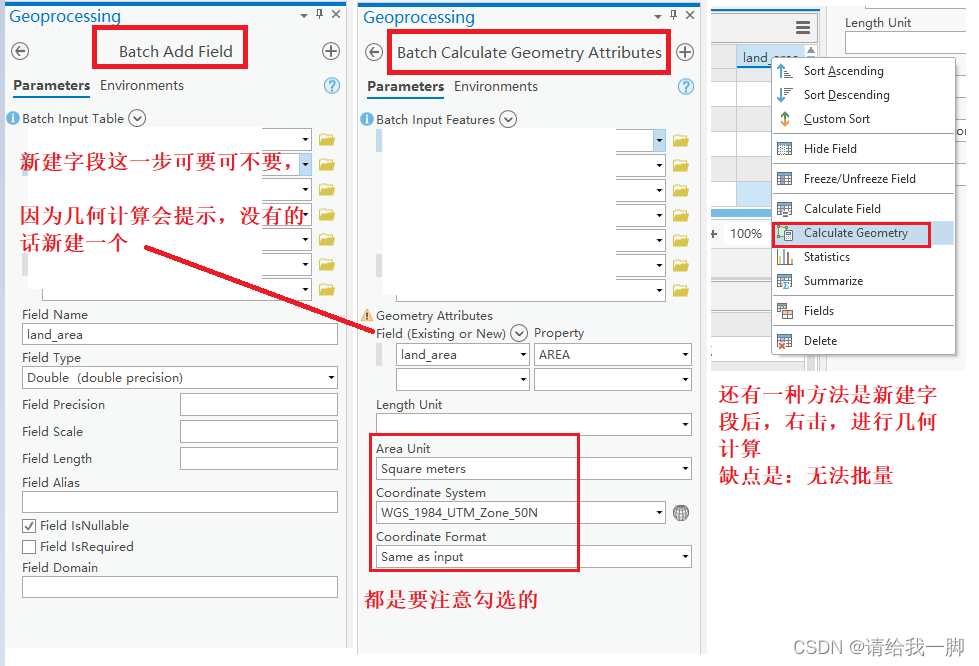Open Coordinate System dropdown

tap(659, 513)
